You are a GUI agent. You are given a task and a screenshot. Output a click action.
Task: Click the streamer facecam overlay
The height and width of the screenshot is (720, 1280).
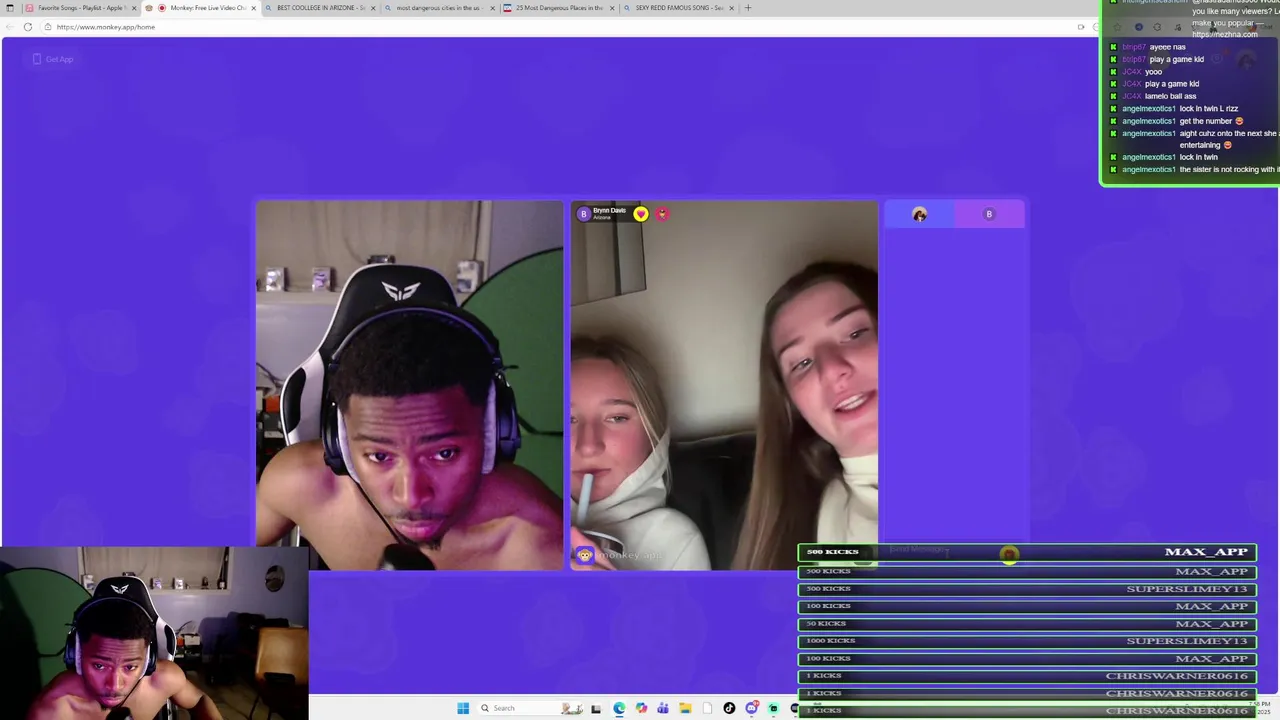coord(154,634)
